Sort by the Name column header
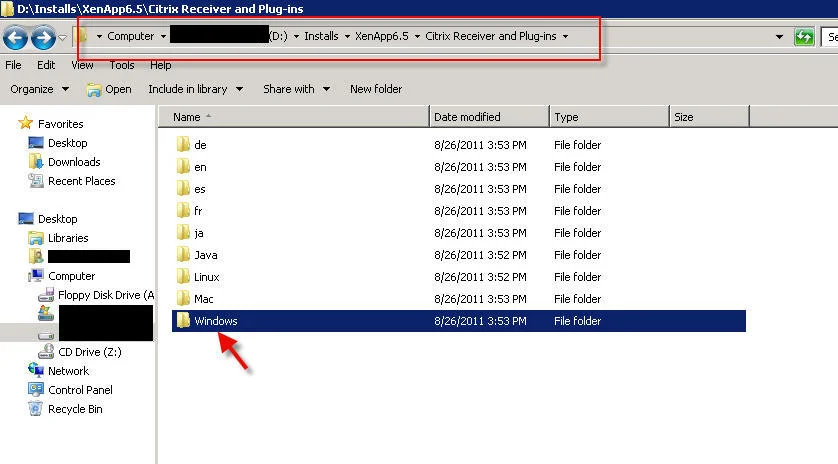Viewport: 838px width, 464px height. [294, 117]
